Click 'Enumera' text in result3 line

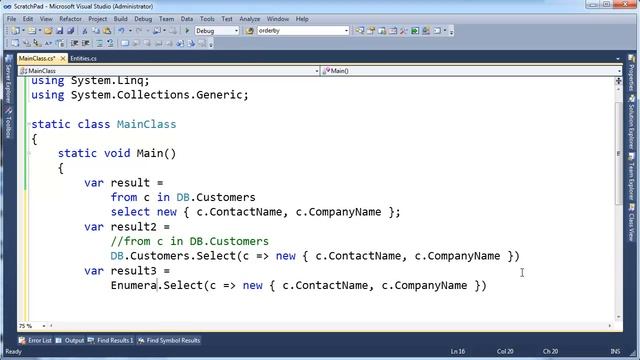pyautogui.click(x=134, y=285)
